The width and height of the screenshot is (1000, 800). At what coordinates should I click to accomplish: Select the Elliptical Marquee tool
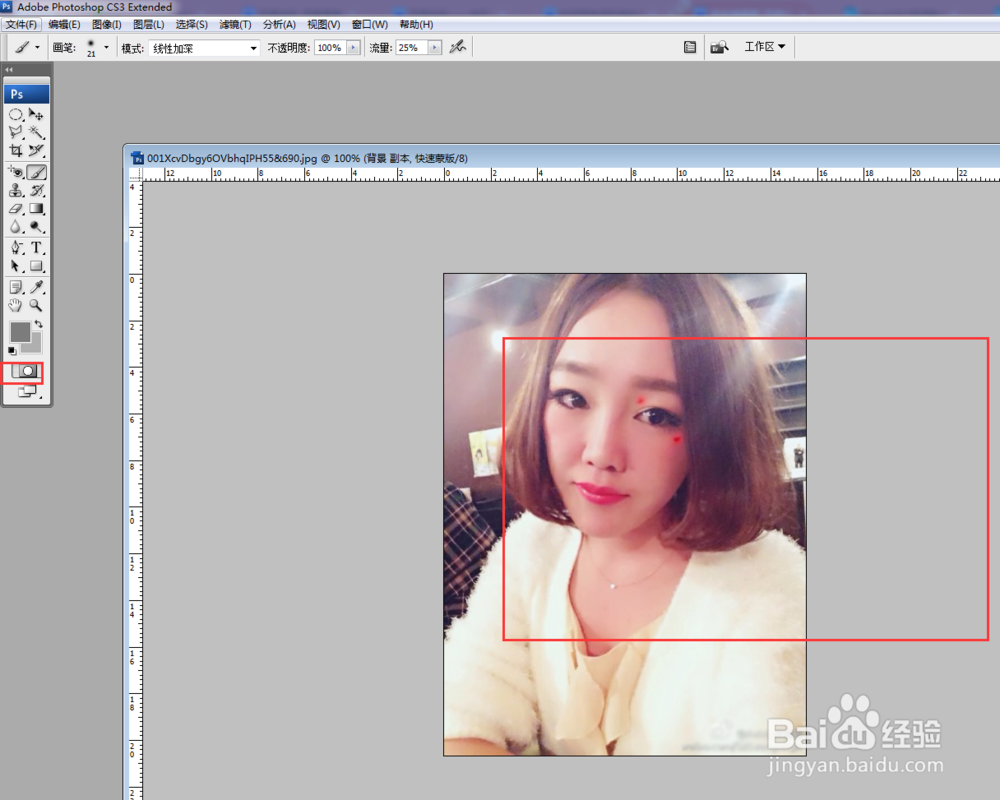click(16, 115)
